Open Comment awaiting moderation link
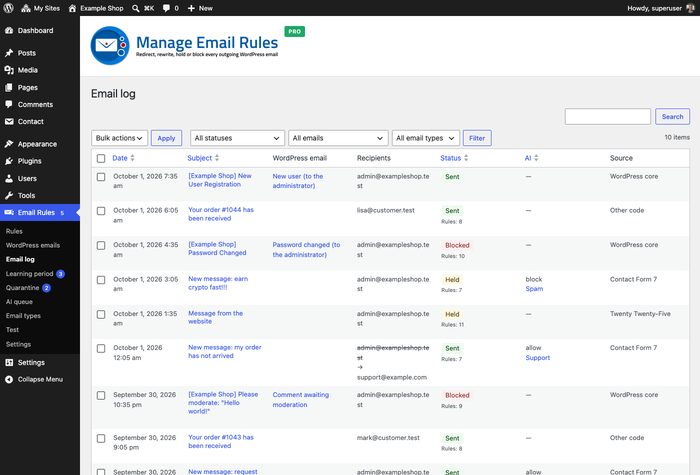 pyautogui.click(x=300, y=400)
